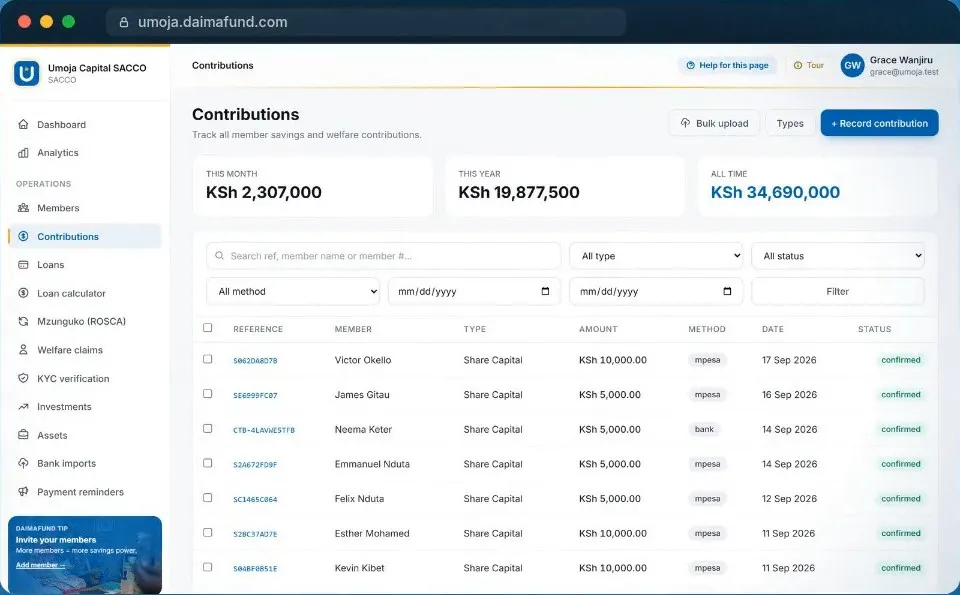Click the cloud icon on Bulk upload
Screen dimensions: 960x595
coord(685,123)
